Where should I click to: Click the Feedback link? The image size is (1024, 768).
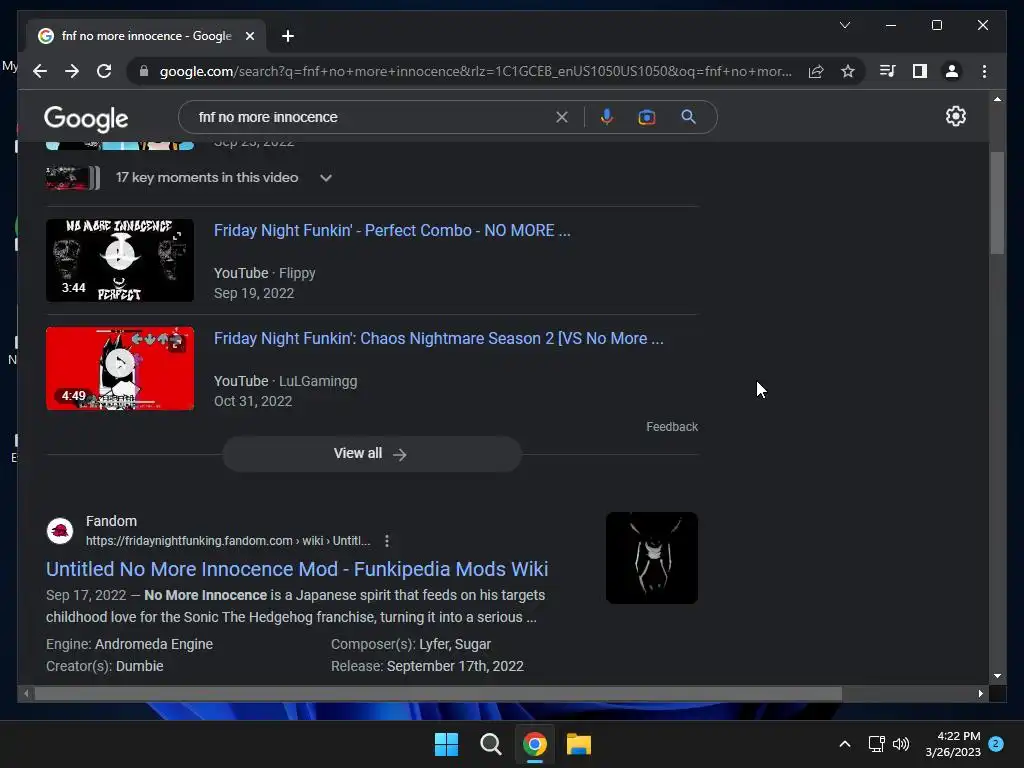pos(672,426)
